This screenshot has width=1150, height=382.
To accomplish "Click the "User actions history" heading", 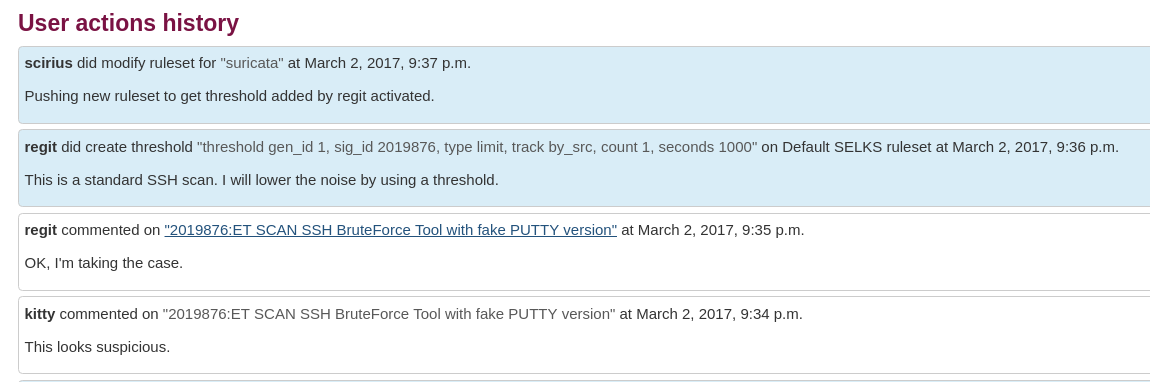I will pos(128,23).
